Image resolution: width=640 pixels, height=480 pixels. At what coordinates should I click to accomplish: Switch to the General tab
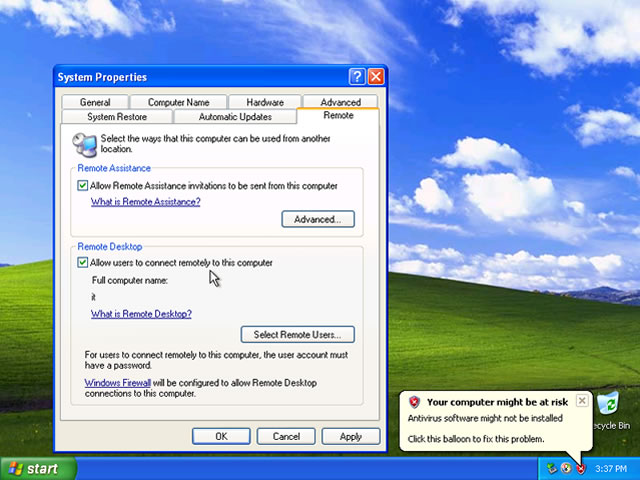95,102
